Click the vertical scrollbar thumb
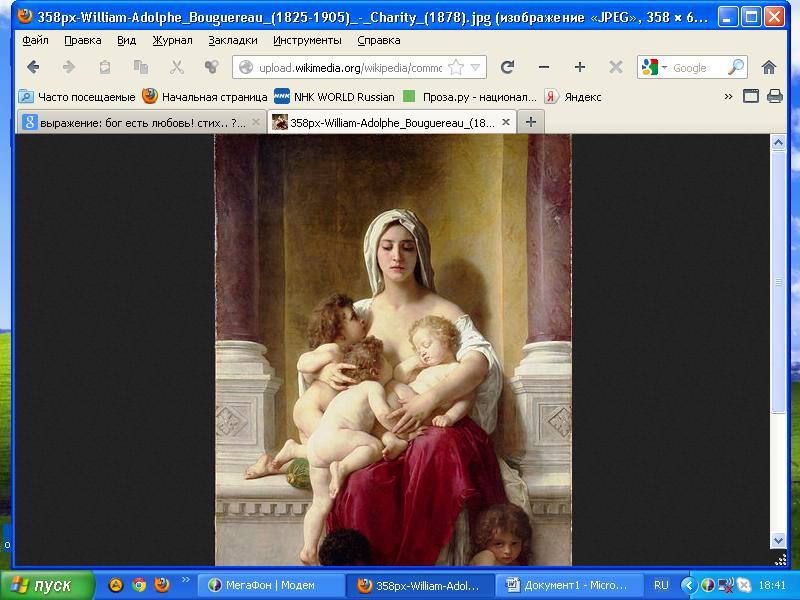This screenshot has height=600, width=800. tap(778, 282)
